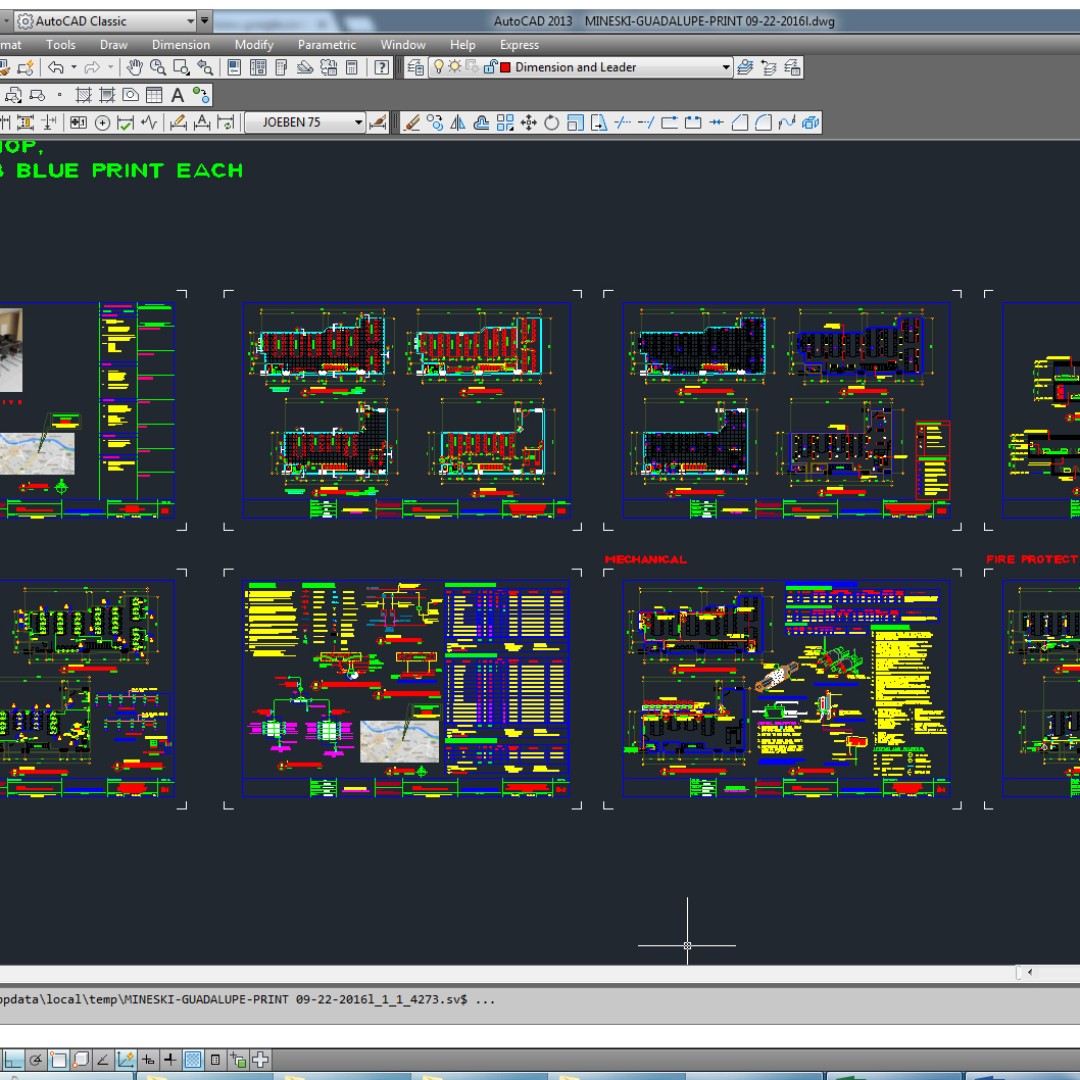Toggle Snap mode on the status bar
The width and height of the screenshot is (1080, 1080).
(35, 1060)
